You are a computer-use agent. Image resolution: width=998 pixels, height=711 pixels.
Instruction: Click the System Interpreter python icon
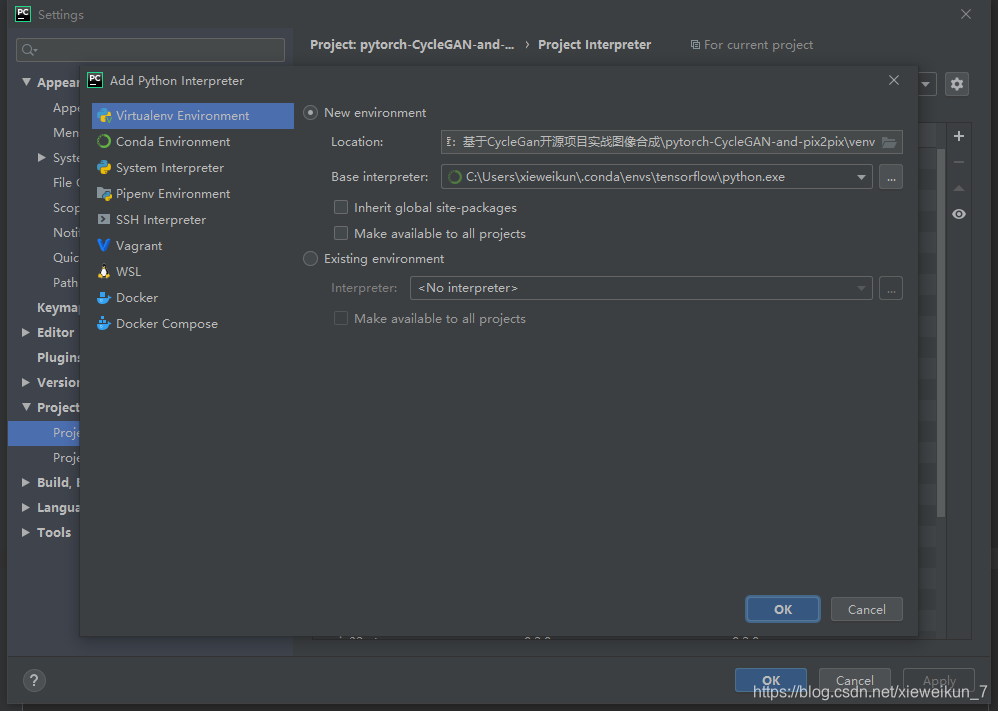pos(104,167)
